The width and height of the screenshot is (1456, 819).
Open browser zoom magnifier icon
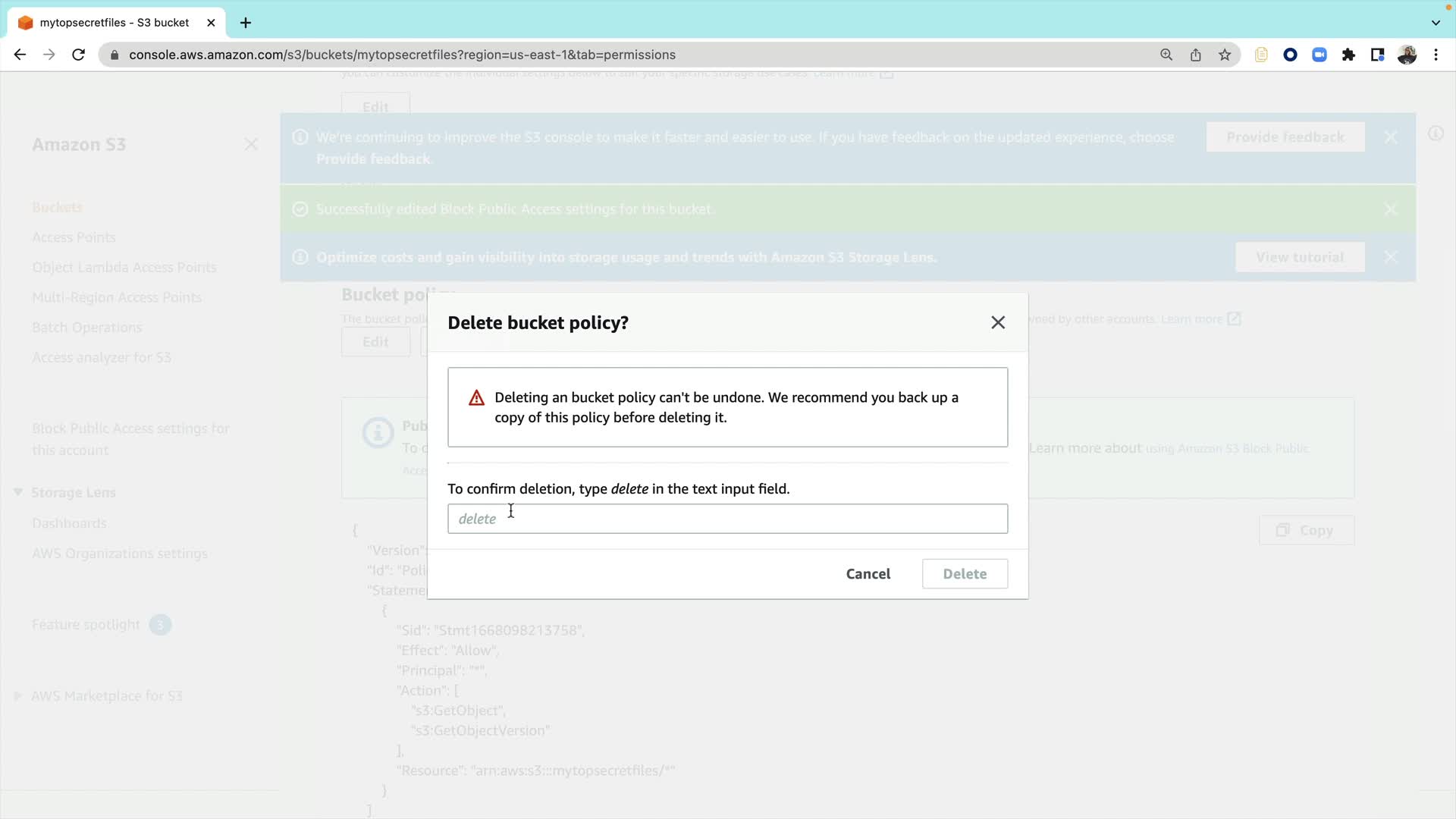[1166, 55]
